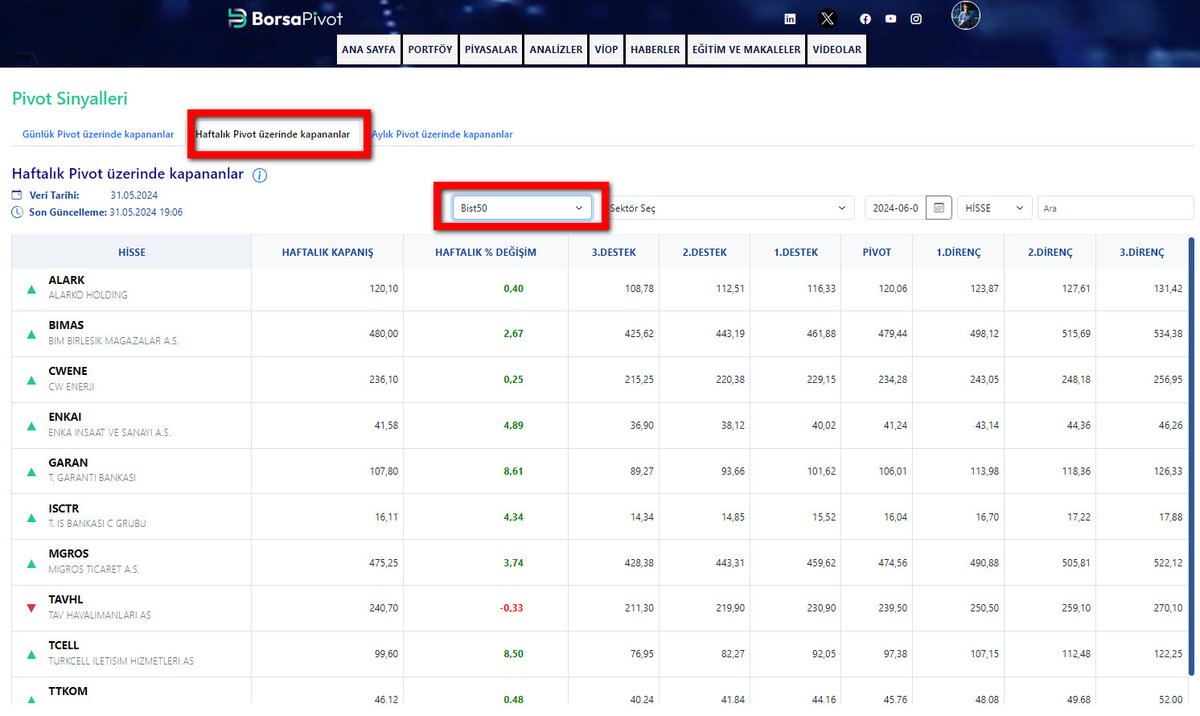Switch to Haftalık Pivot üzerinde kapananlar tab
Viewport: 1200px width, 716px height.
(x=273, y=134)
